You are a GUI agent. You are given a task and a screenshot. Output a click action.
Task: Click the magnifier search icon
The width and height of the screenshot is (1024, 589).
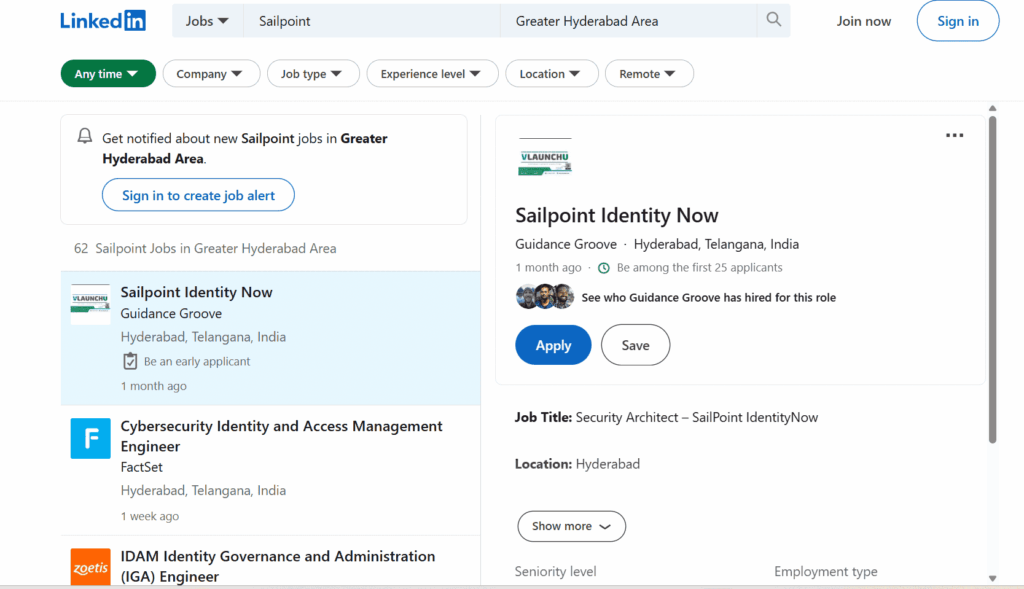tap(773, 20)
